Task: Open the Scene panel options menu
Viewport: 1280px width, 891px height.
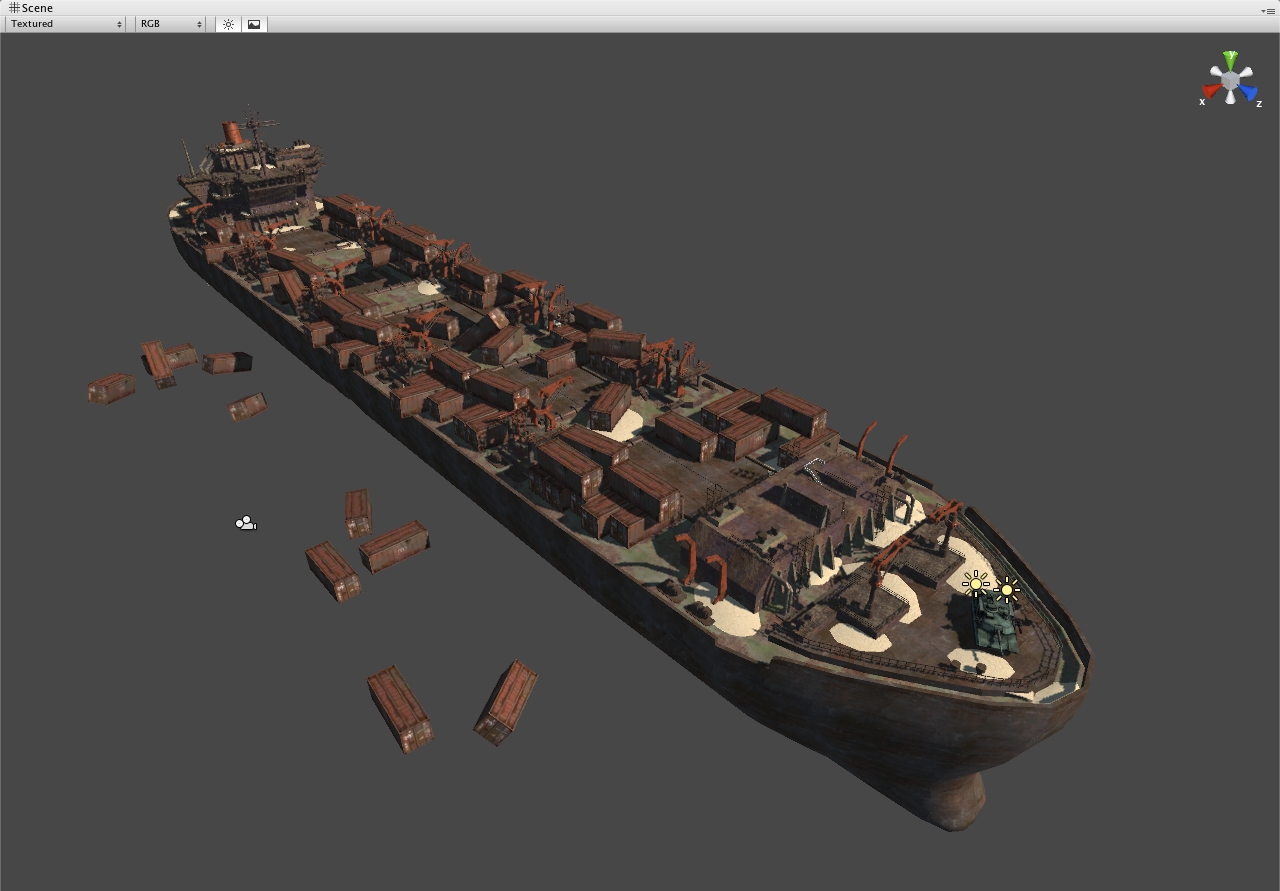Action: click(1268, 10)
